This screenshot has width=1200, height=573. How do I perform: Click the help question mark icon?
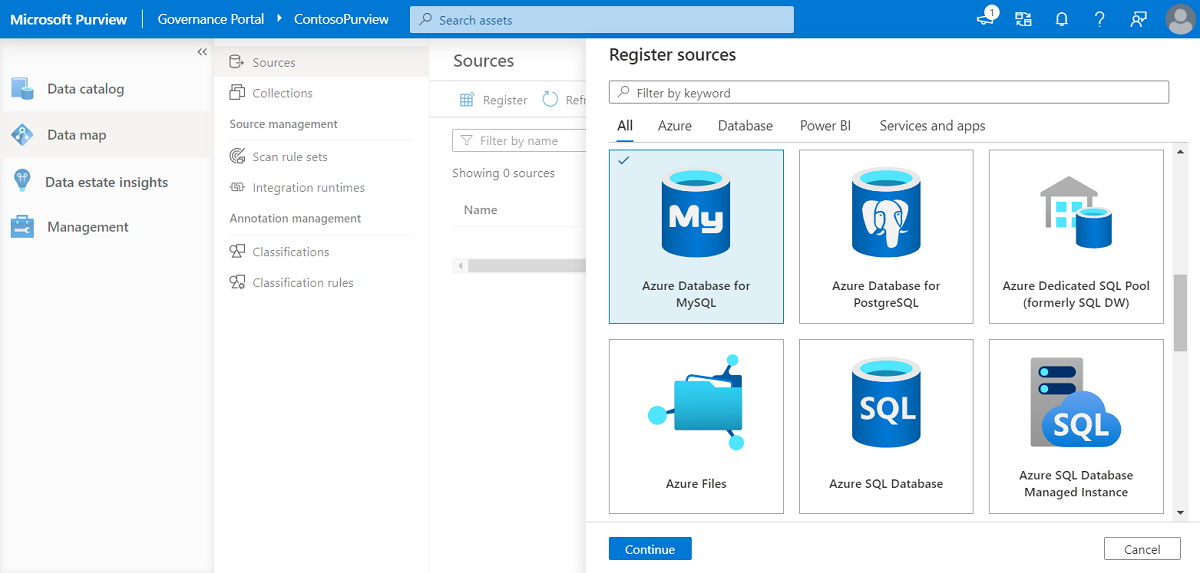pyautogui.click(x=1099, y=19)
